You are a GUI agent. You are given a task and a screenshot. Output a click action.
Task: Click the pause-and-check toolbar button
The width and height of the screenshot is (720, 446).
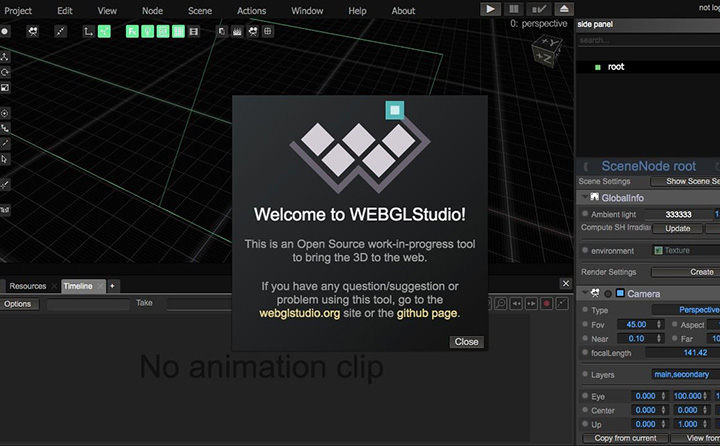coord(539,9)
